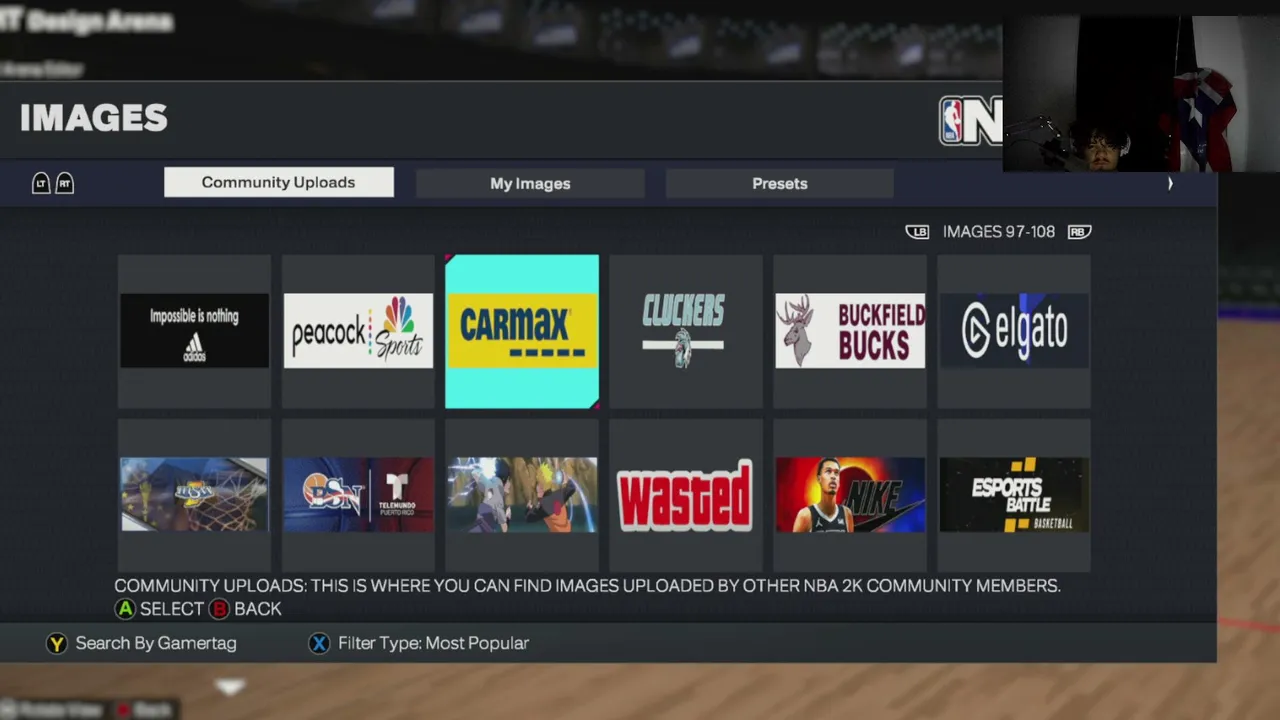
Task: Select the Nike player image
Action: [x=850, y=495]
